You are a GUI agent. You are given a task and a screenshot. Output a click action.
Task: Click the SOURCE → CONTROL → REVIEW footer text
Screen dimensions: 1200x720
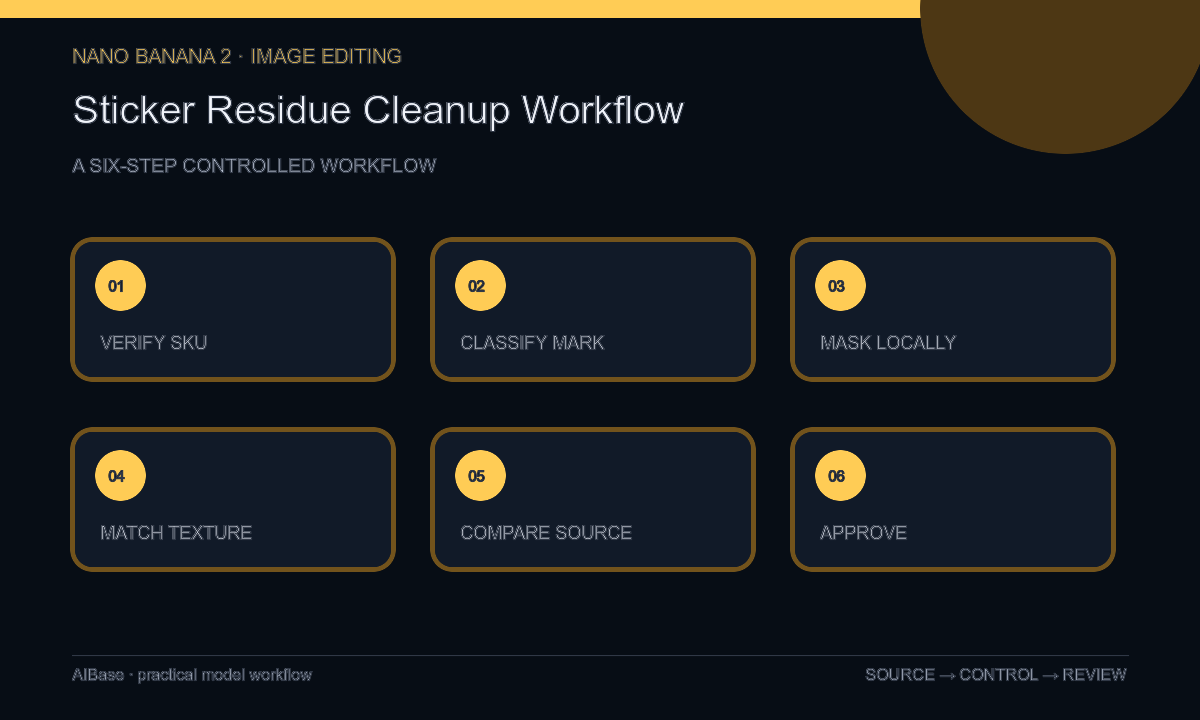tap(996, 675)
